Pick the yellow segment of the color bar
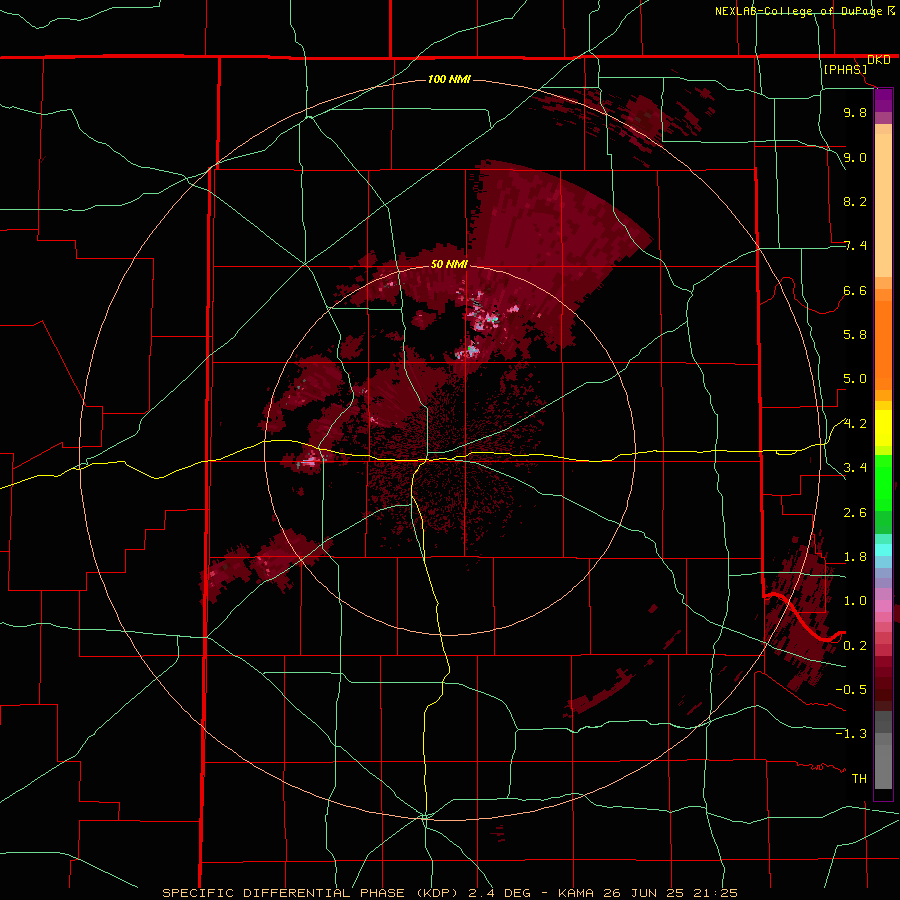900x900 pixels. tap(883, 428)
